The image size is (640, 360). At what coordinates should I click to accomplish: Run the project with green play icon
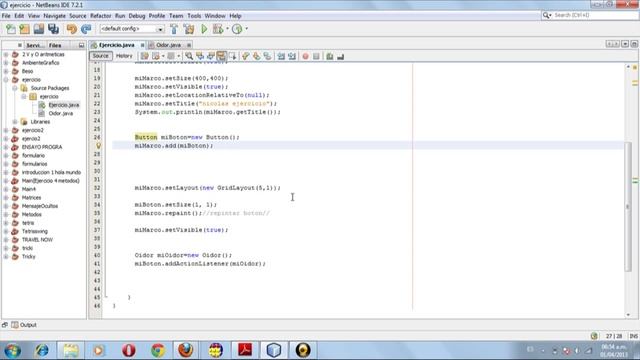[x=204, y=29]
